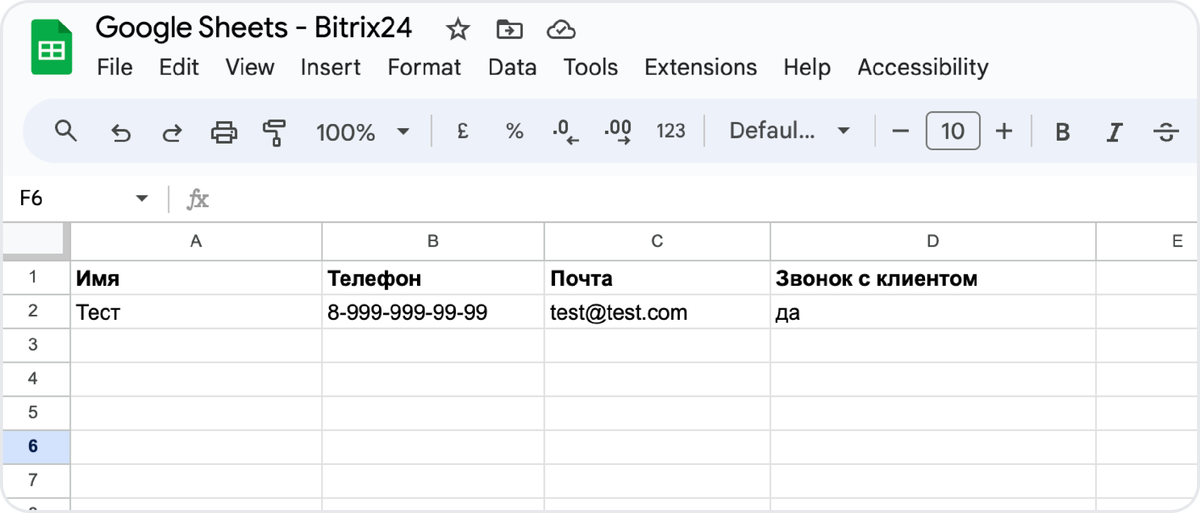Image resolution: width=1200 pixels, height=513 pixels.
Task: Select column A header
Action: coord(196,241)
